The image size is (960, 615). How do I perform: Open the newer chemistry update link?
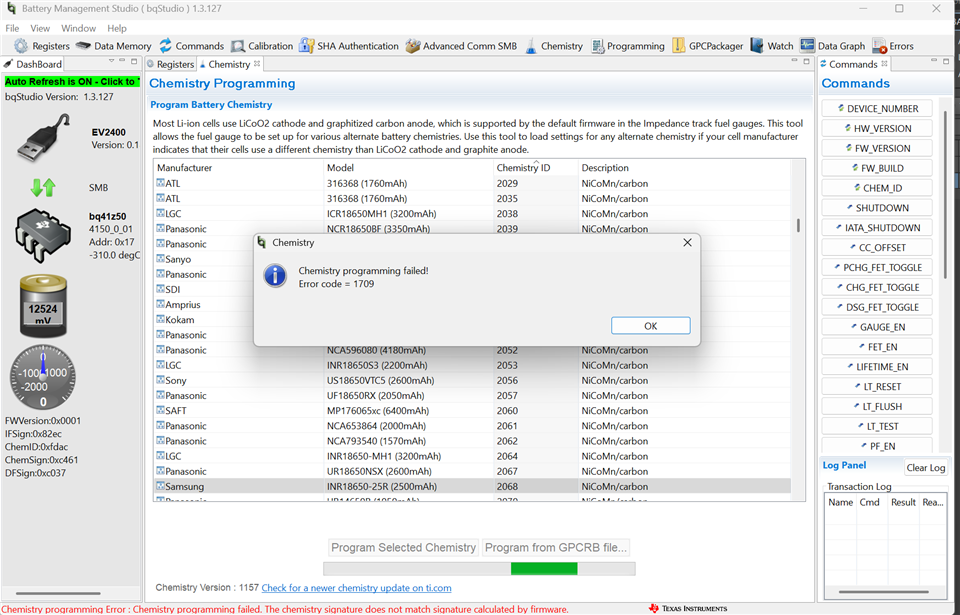pos(356,588)
